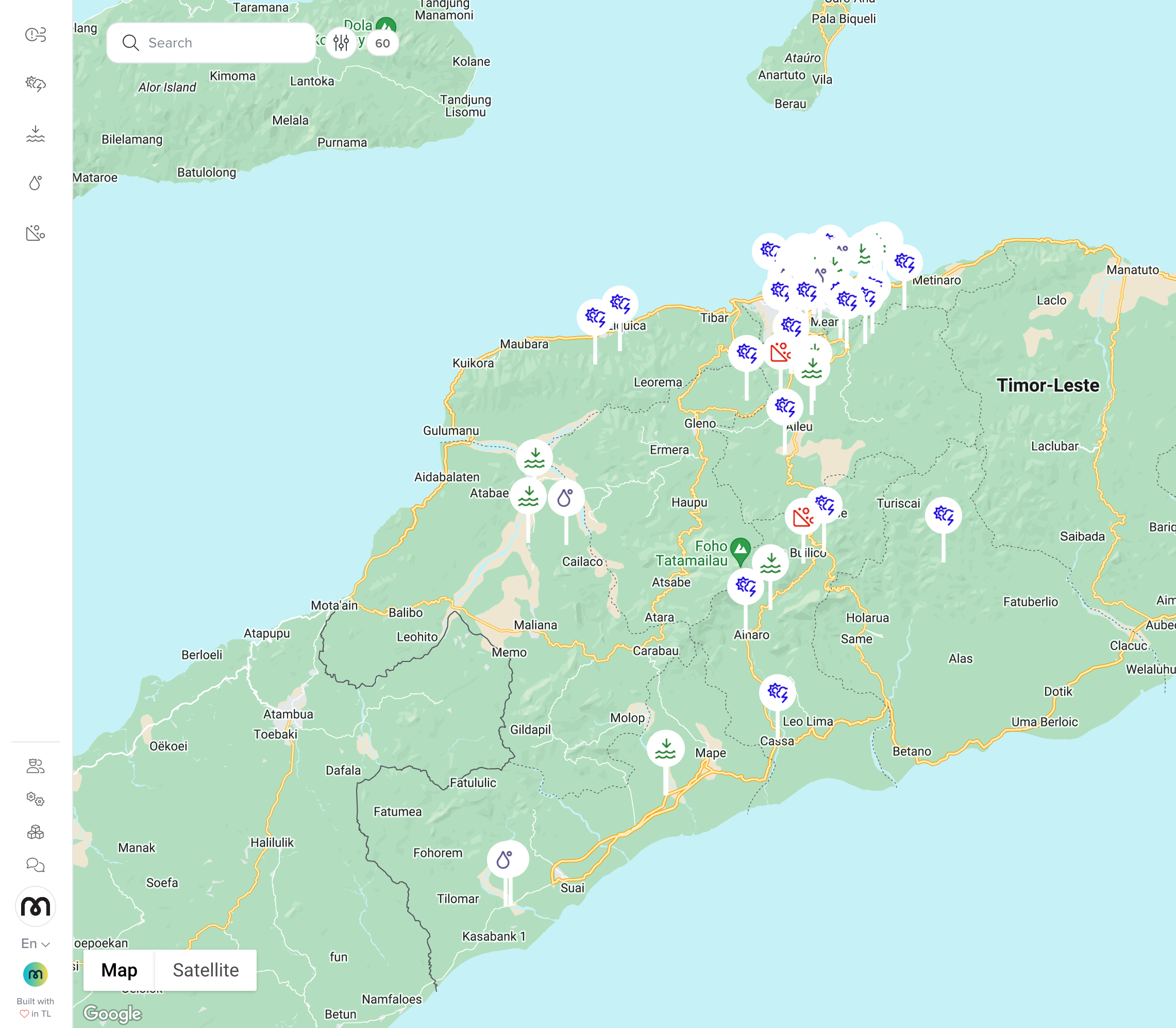Expand the En language dropdown

click(36, 943)
